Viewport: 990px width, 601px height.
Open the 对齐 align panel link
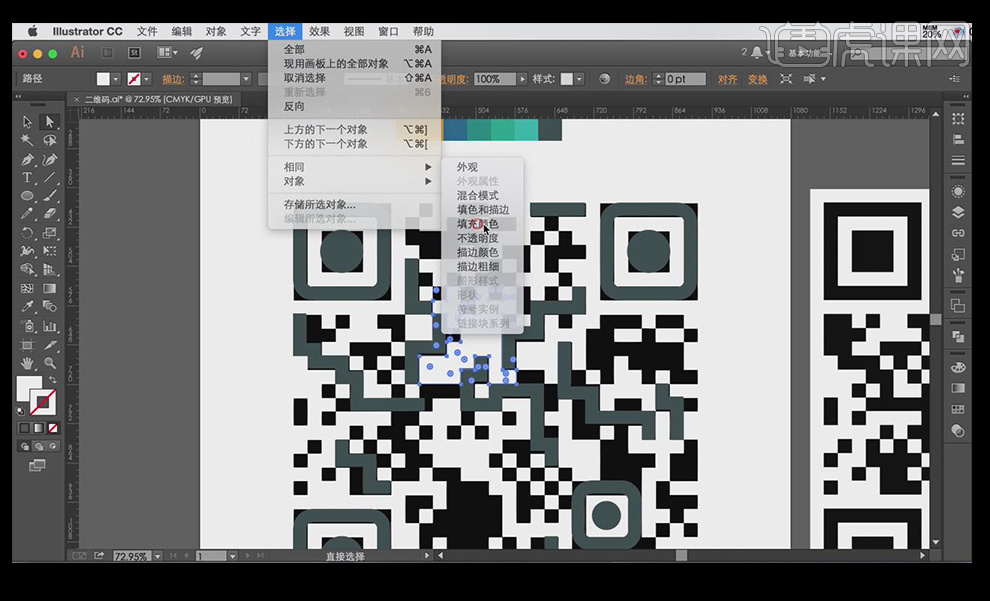(x=727, y=79)
